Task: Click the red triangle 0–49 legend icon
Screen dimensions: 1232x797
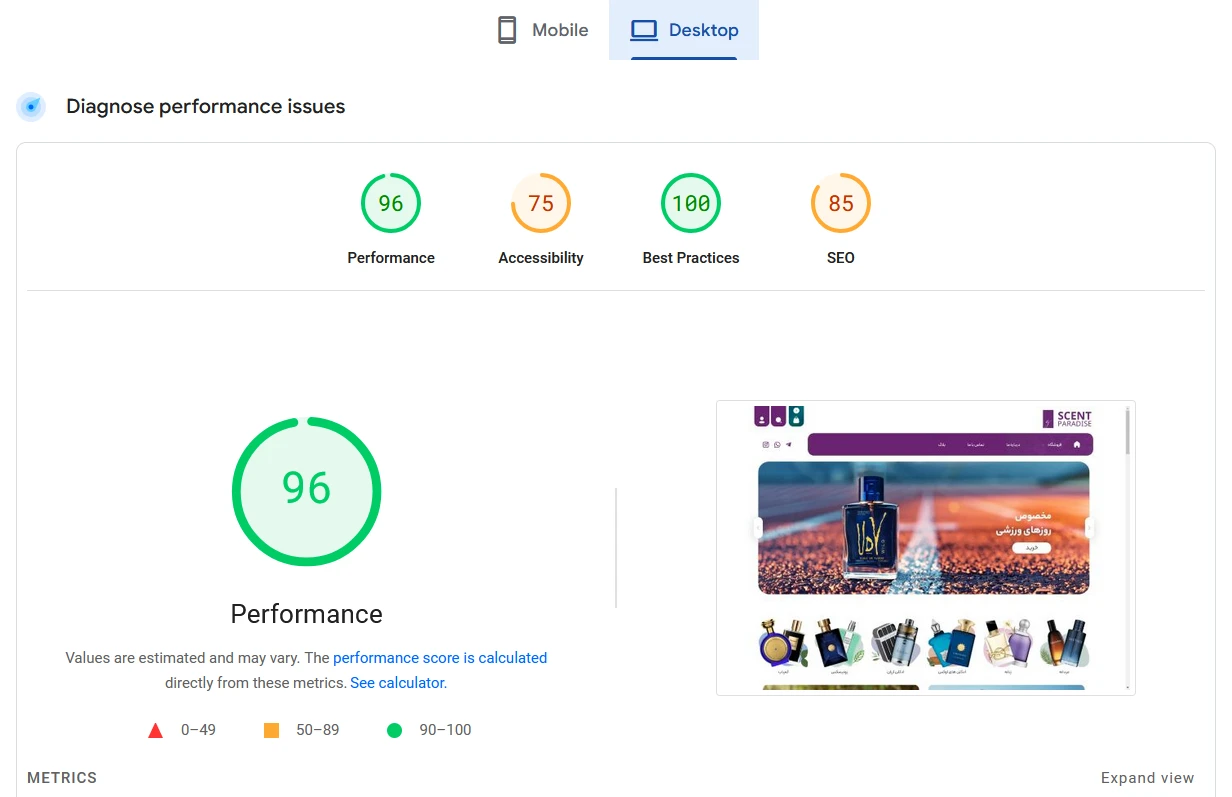Action: [155, 731]
